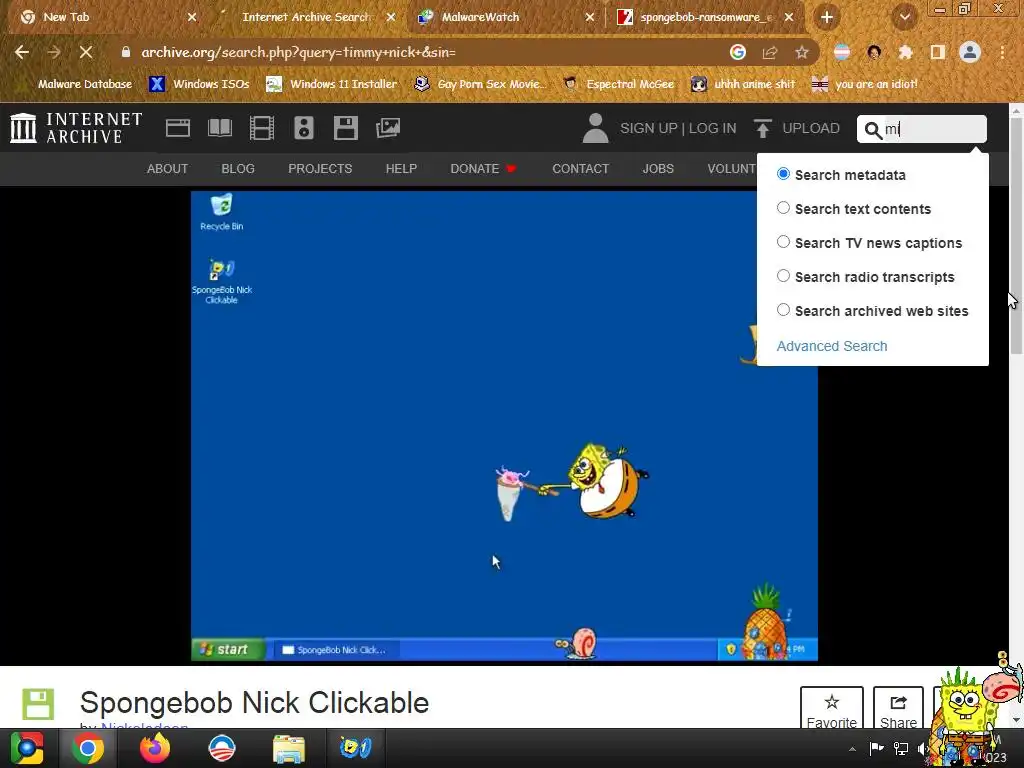Viewport: 1024px width, 768px height.
Task: Open the HELP menu item
Action: click(401, 168)
